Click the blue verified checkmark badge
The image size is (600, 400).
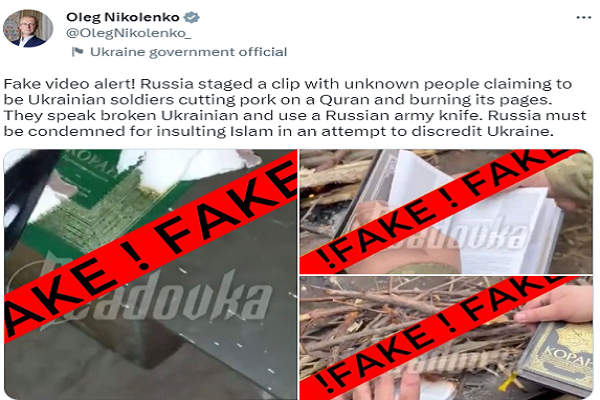pyautogui.click(x=191, y=17)
